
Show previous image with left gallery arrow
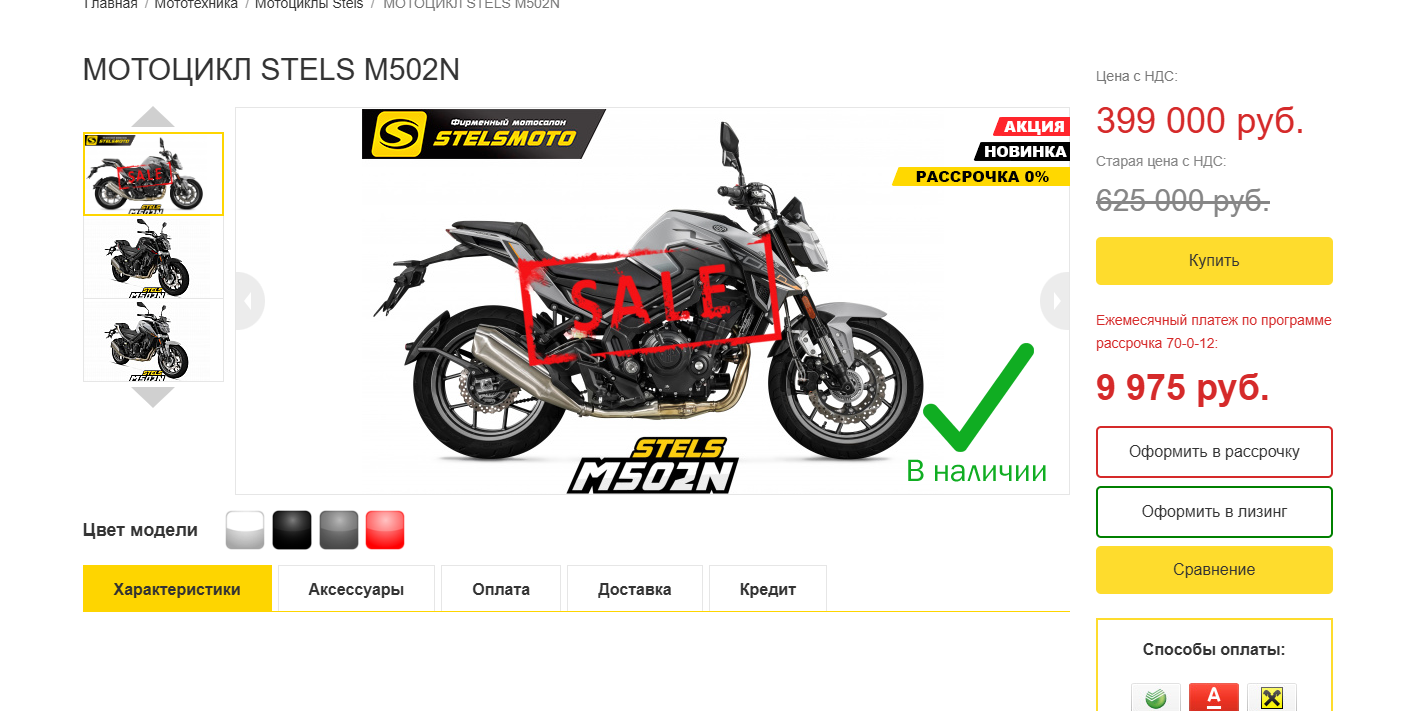pyautogui.click(x=250, y=301)
